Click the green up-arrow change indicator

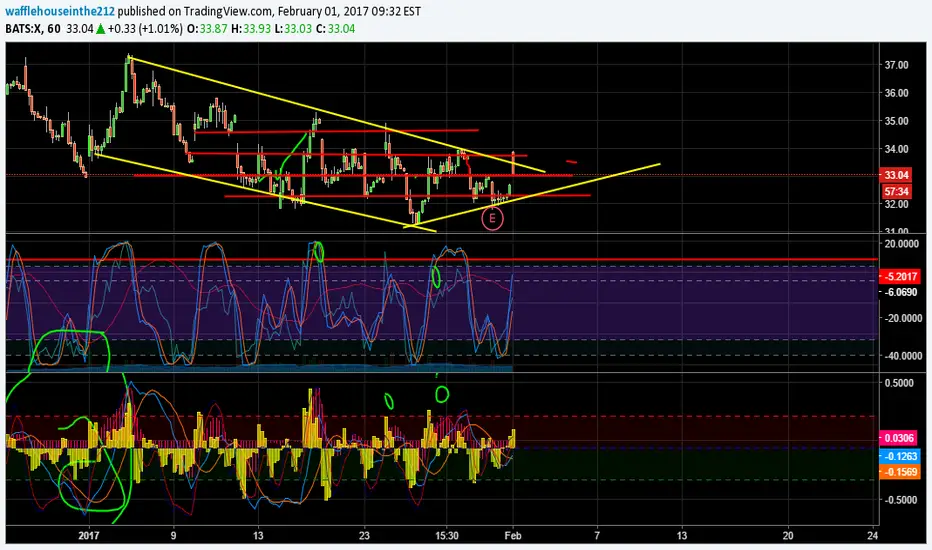tap(100, 28)
